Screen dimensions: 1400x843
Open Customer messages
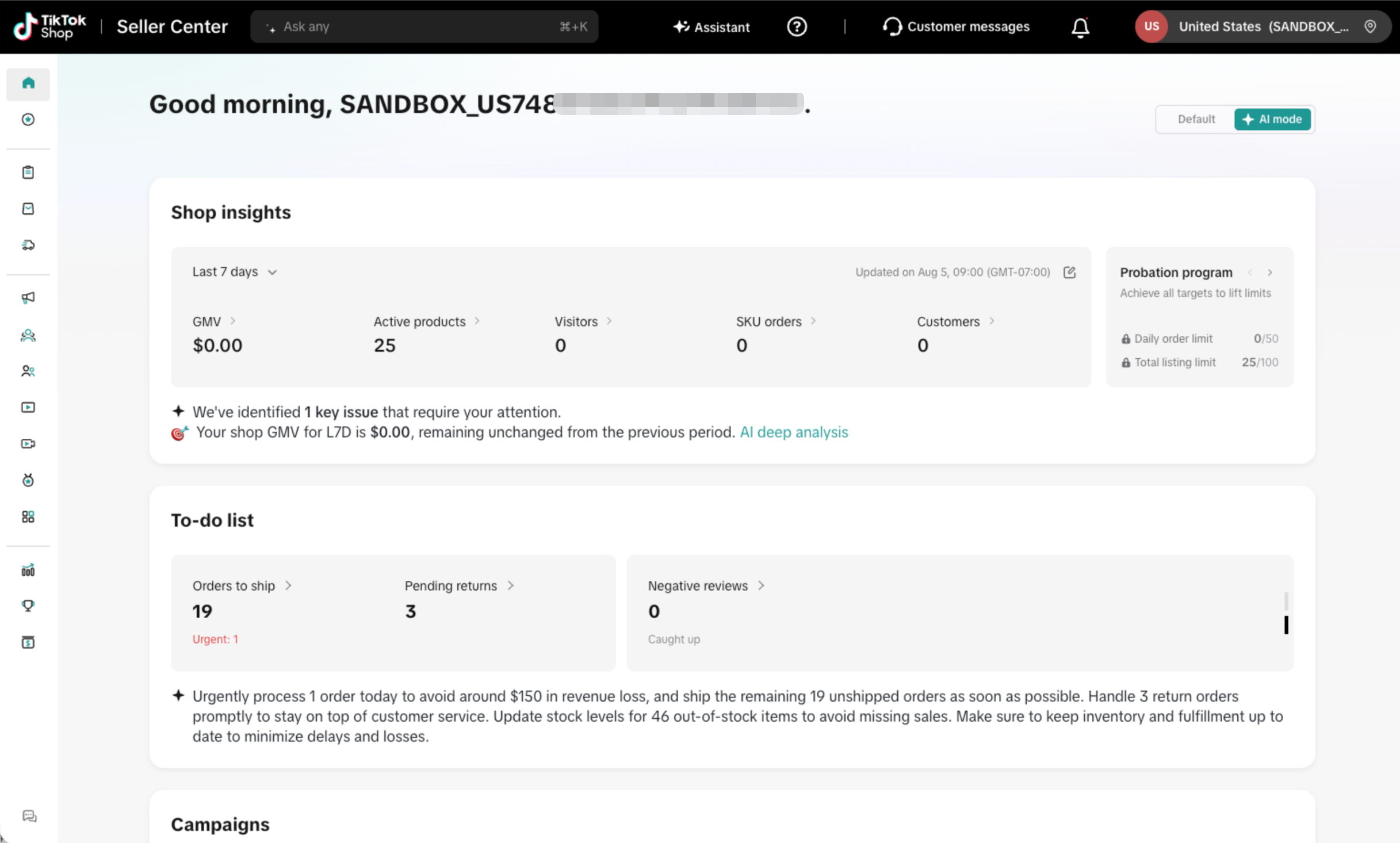[x=956, y=26]
